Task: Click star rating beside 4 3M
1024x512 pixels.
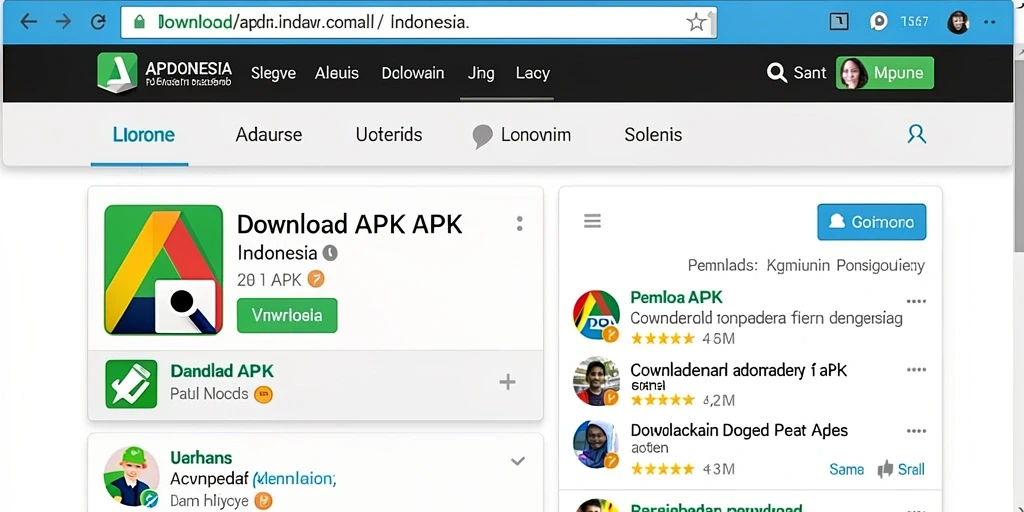Action: point(662,469)
